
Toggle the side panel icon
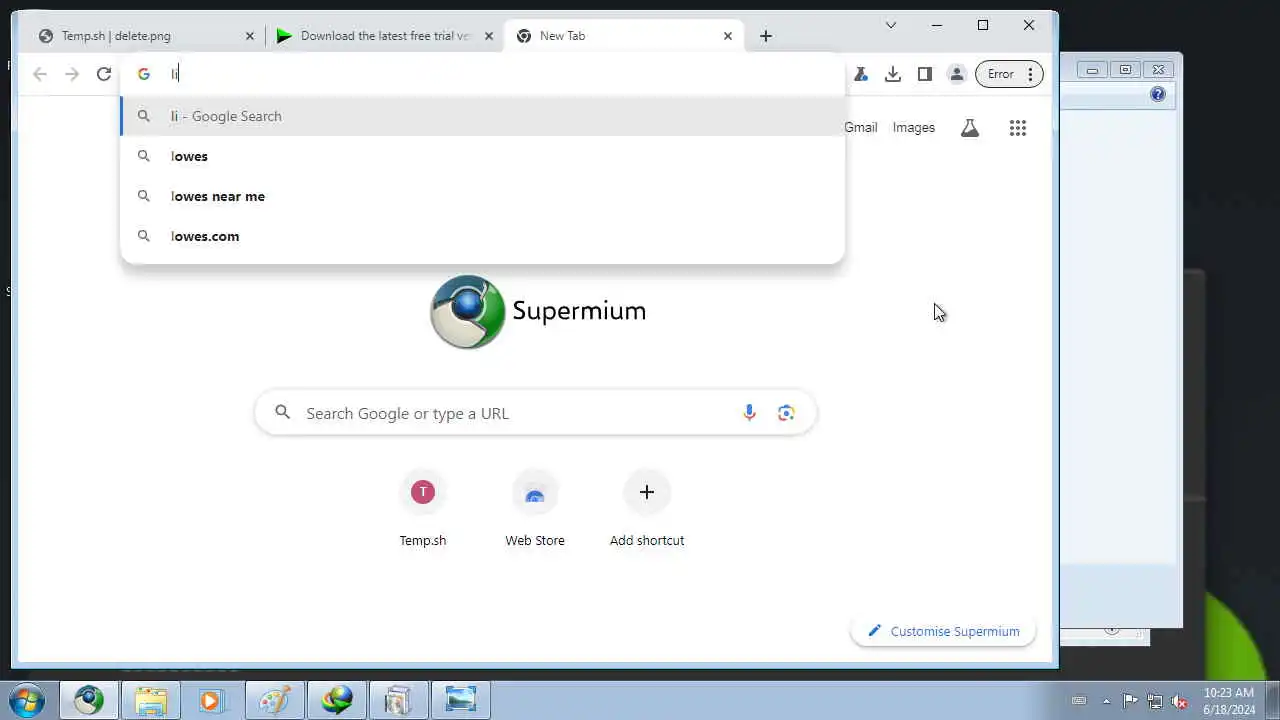[x=925, y=74]
